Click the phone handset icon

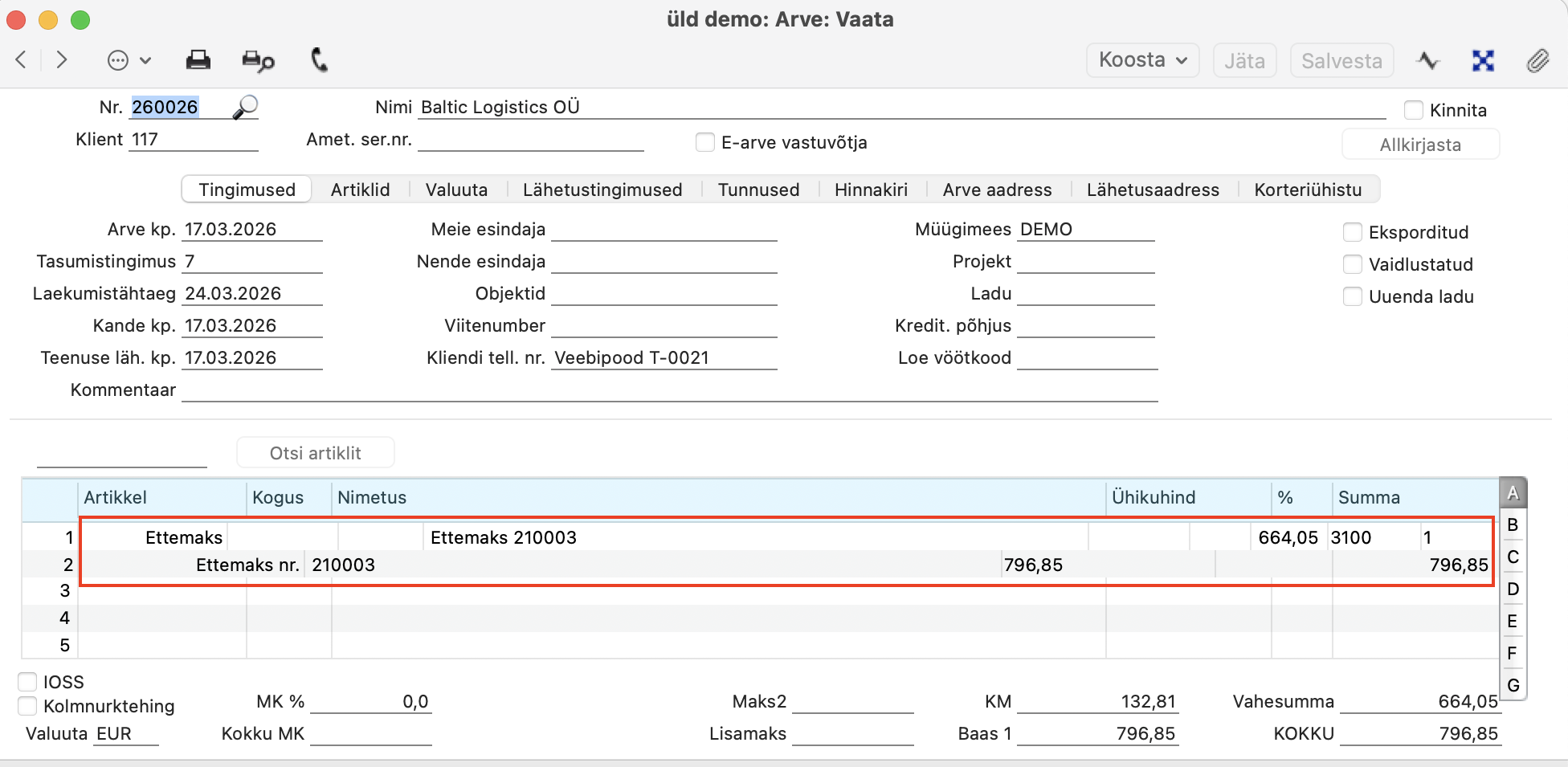(x=319, y=60)
